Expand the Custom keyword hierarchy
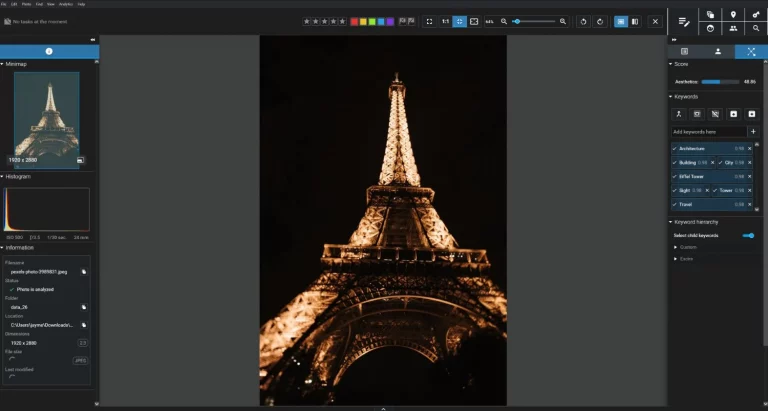Screen dimensions: 768x411 tap(676, 247)
